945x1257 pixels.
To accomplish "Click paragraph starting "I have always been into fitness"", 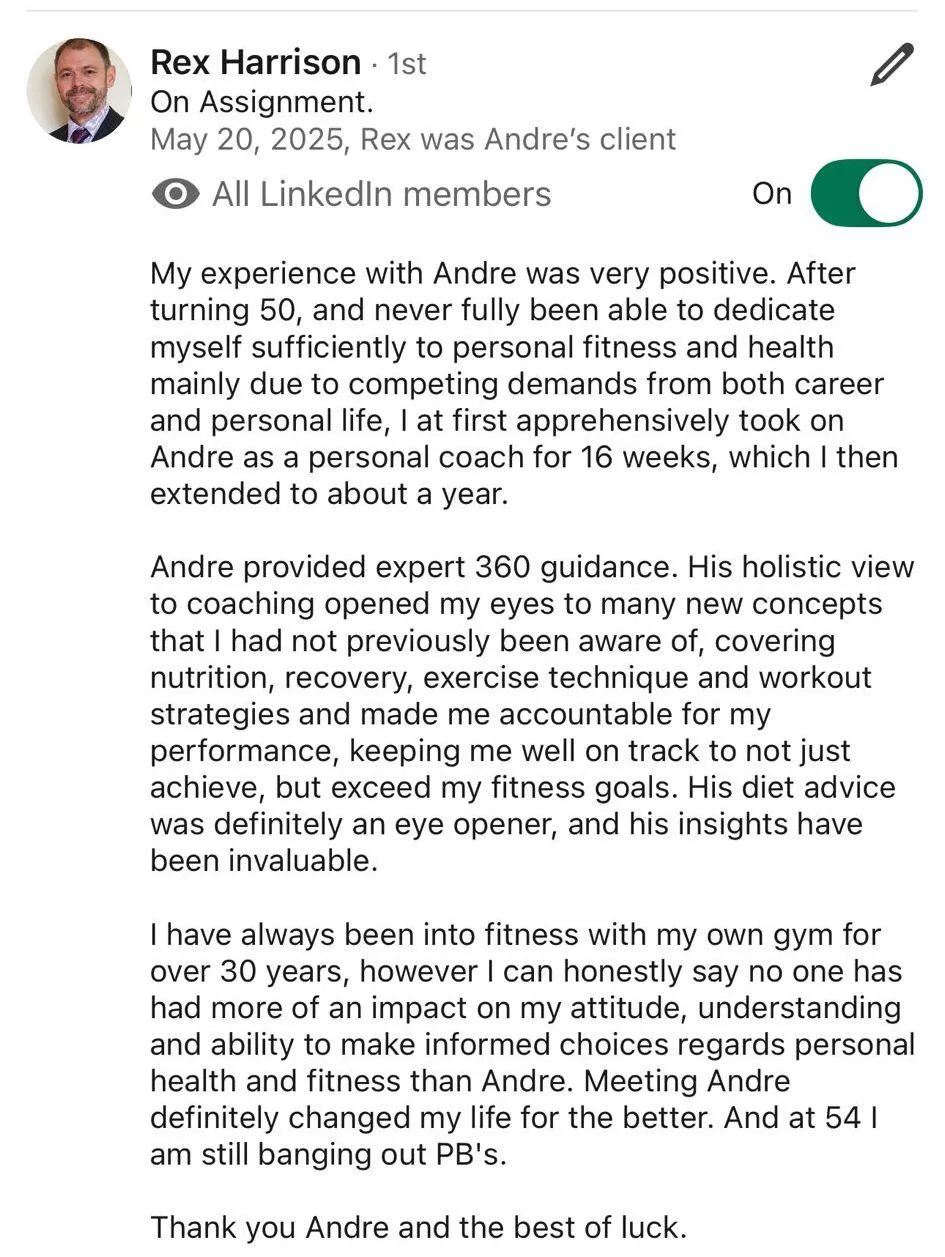I will [x=532, y=1044].
